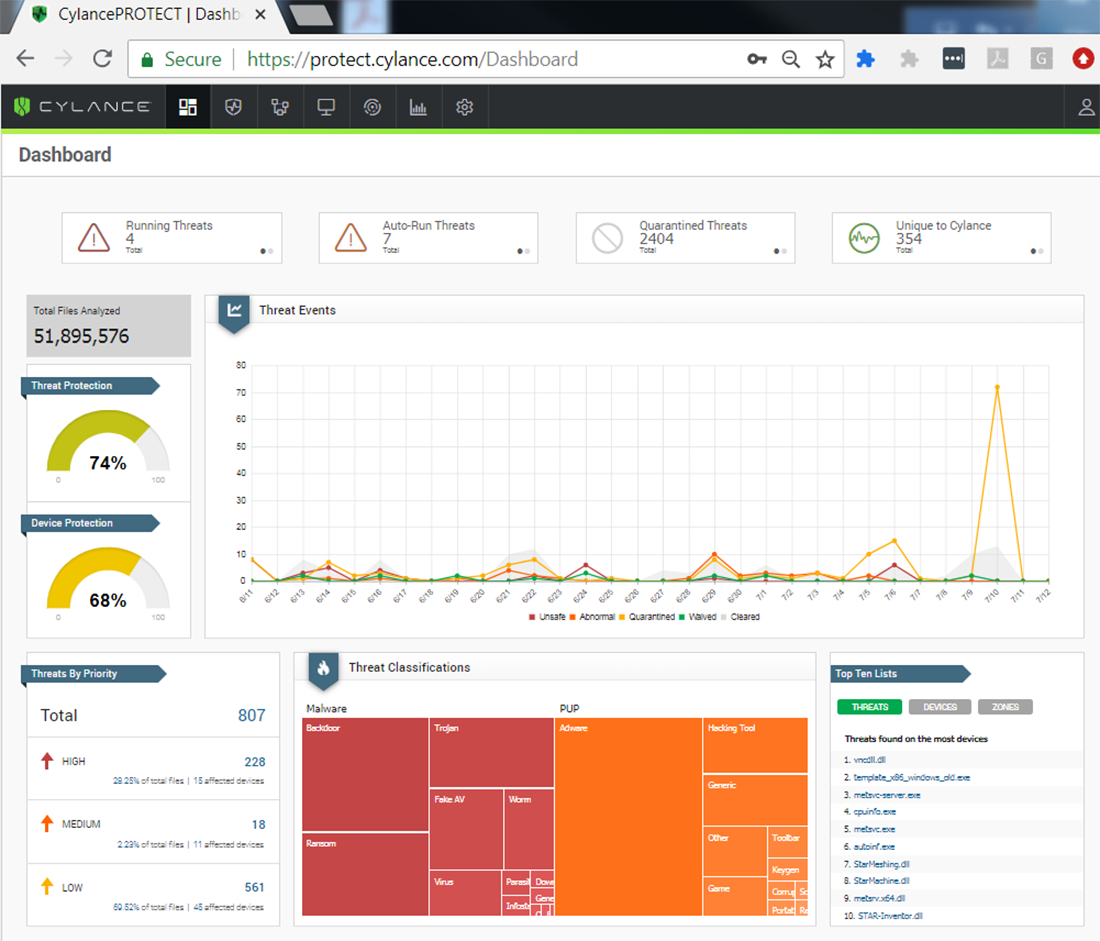The height and width of the screenshot is (941, 1100).
Task: Switch Top Ten Lists to THREATS
Action: [x=870, y=707]
